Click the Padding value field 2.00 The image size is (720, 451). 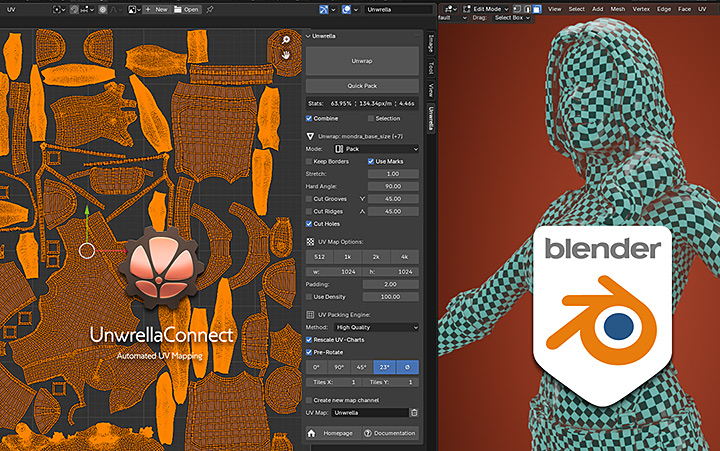pyautogui.click(x=390, y=284)
